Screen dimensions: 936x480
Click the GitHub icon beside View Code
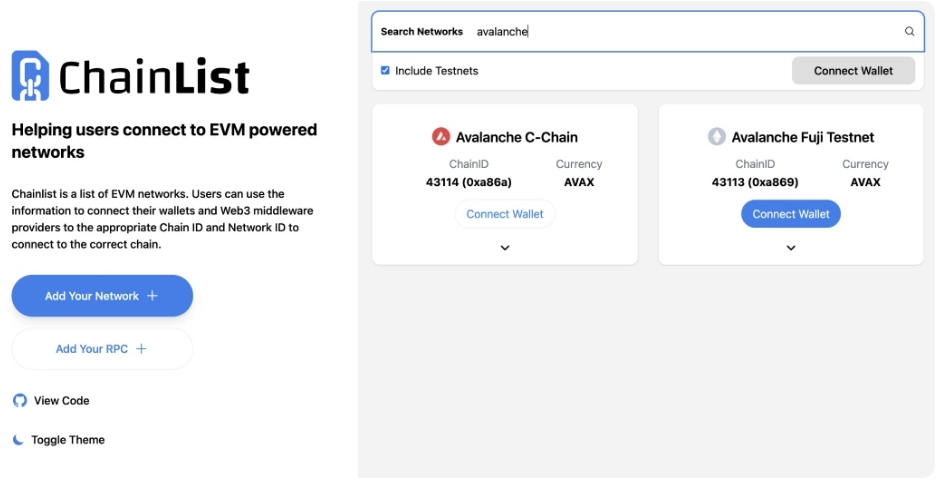[20, 401]
